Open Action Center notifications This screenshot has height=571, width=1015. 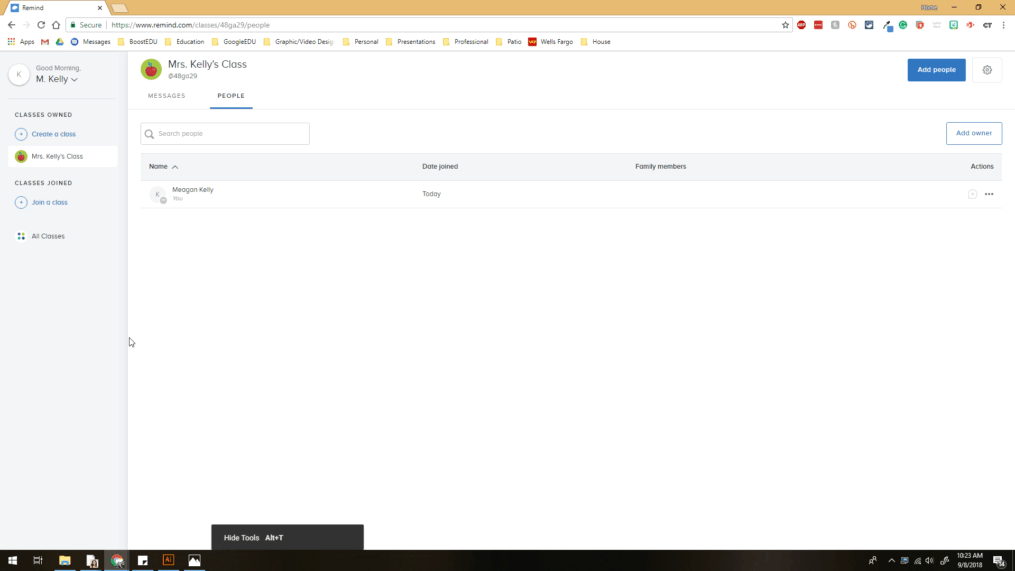pos(1000,561)
